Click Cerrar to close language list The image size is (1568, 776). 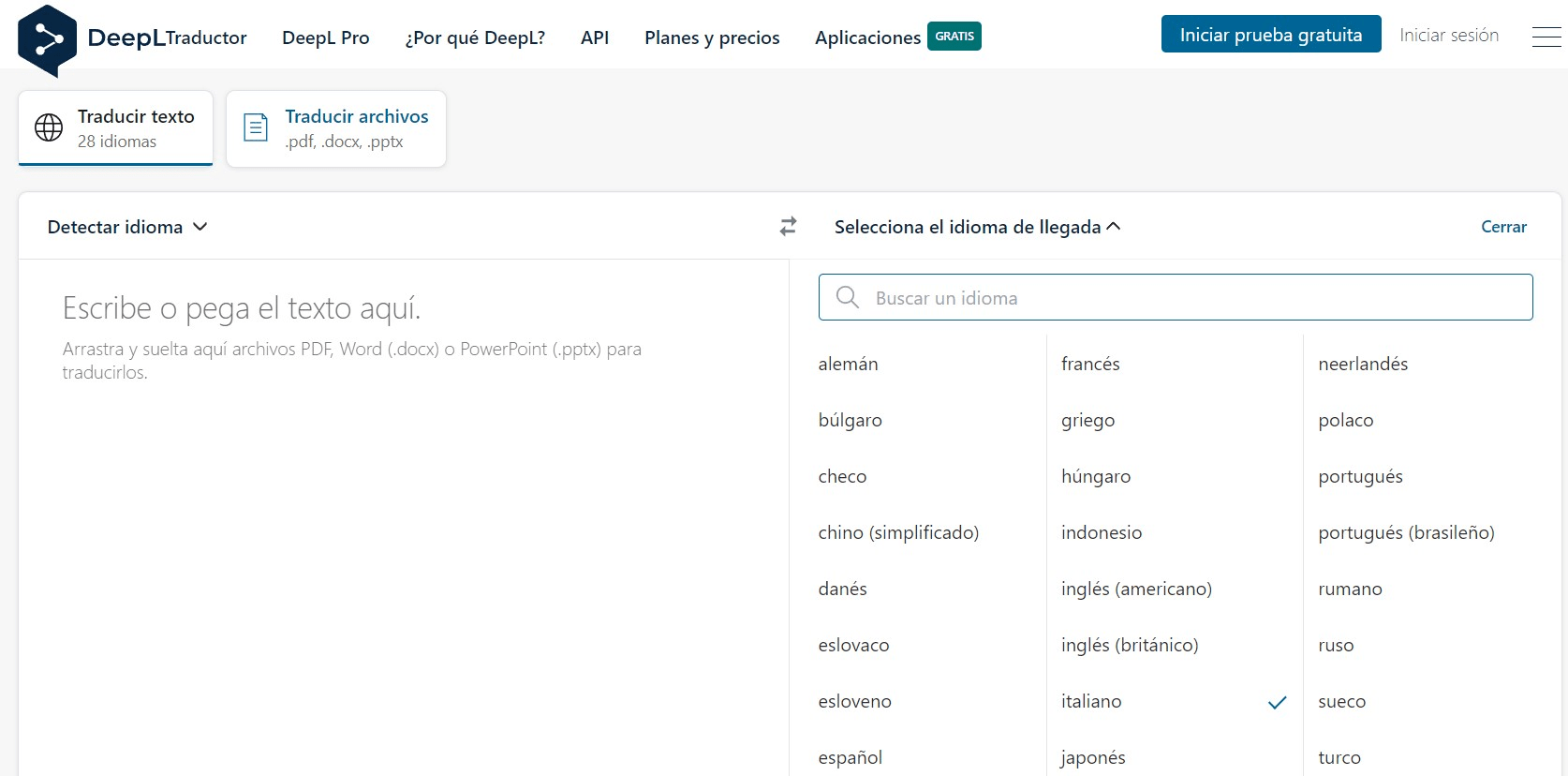pos(1503,227)
